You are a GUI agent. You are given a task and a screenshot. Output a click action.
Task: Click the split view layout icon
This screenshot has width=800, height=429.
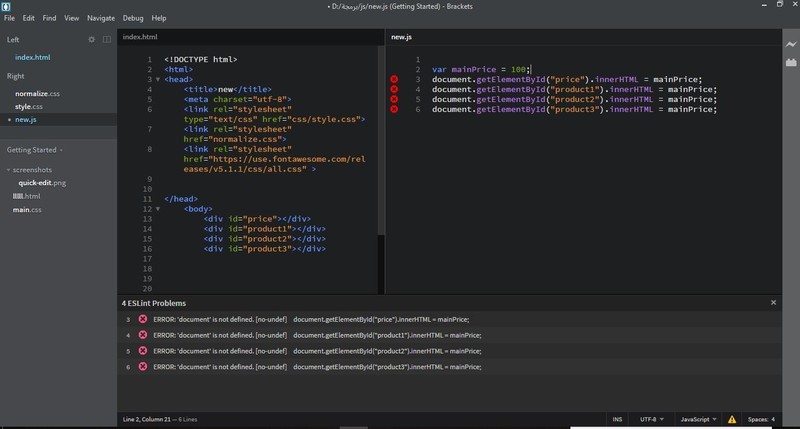[107, 39]
